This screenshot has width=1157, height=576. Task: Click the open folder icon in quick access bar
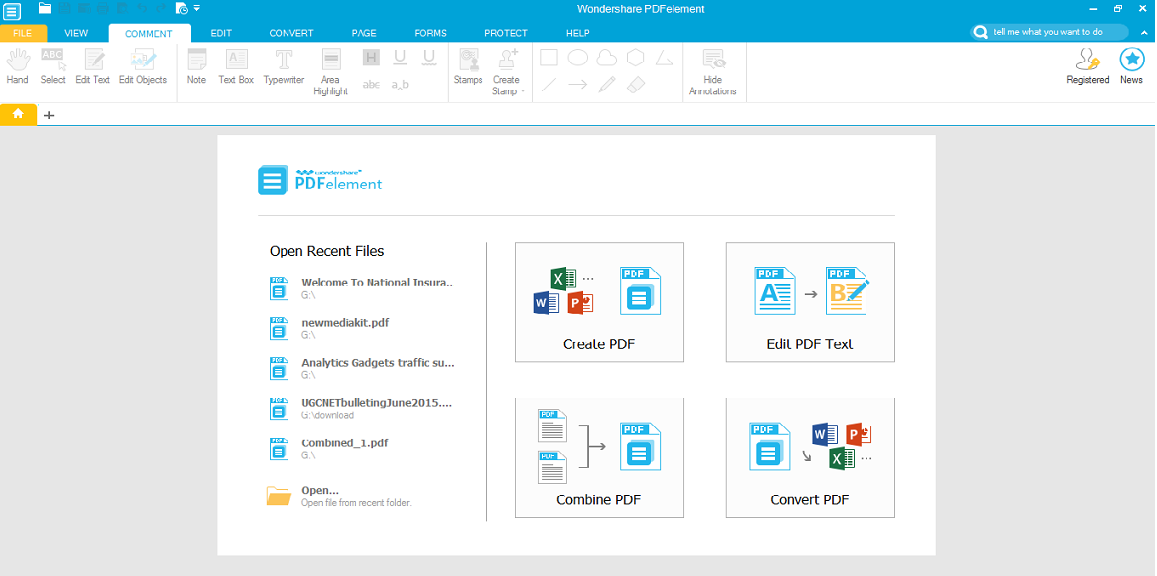tap(45, 8)
